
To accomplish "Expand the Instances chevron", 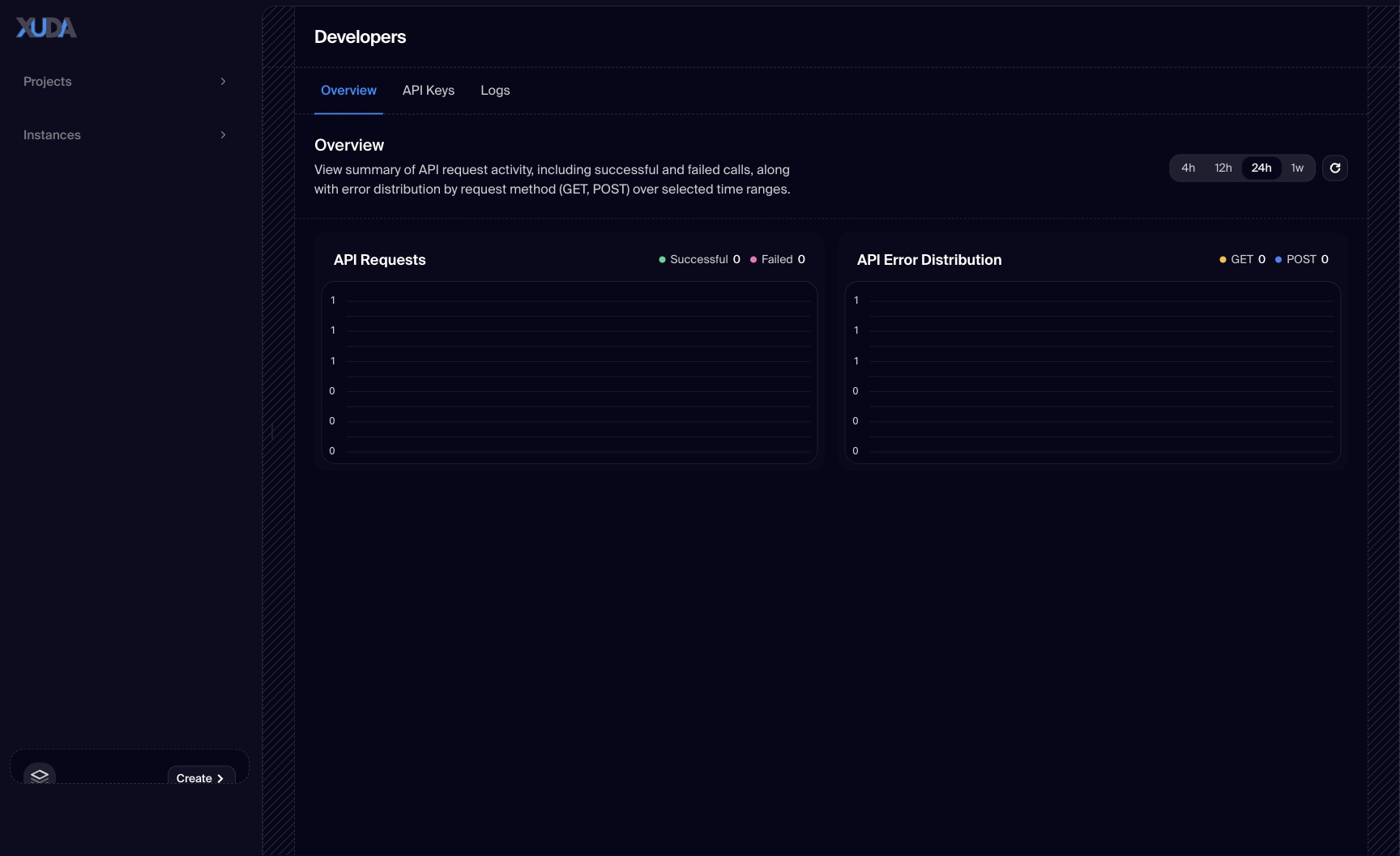I will click(x=223, y=134).
